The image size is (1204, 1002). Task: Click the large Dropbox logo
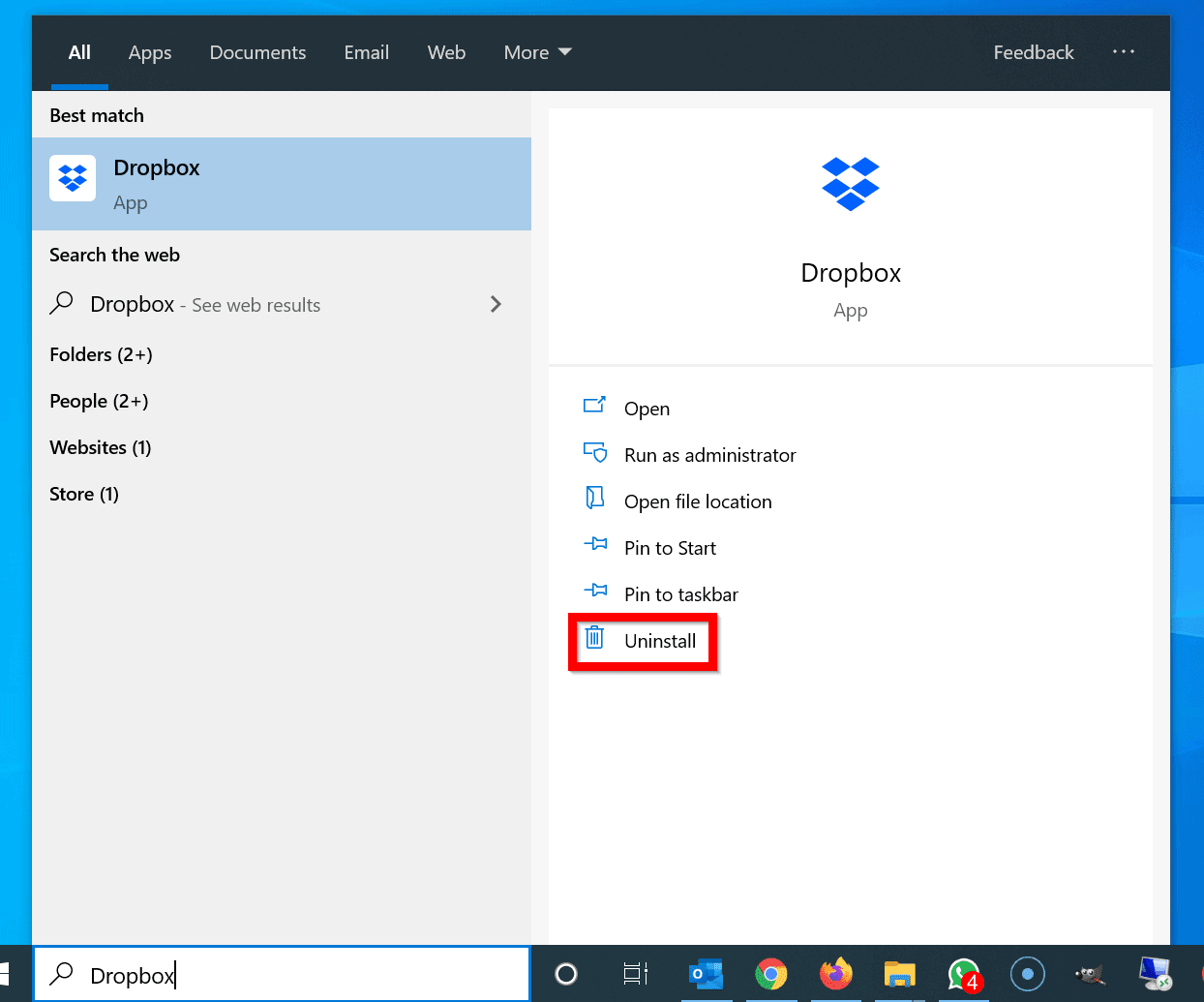pos(850,184)
